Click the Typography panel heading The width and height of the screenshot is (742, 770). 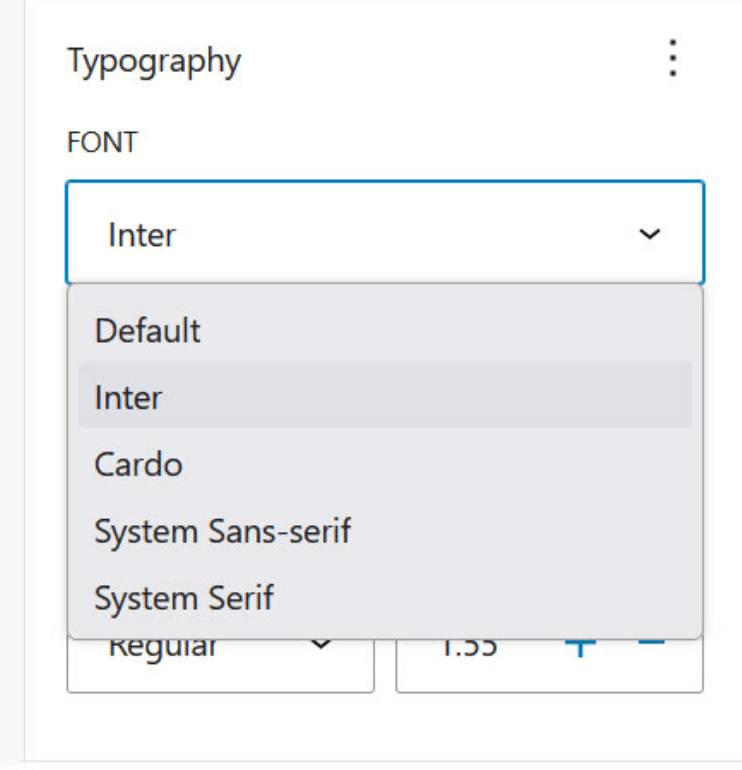[x=154, y=61]
